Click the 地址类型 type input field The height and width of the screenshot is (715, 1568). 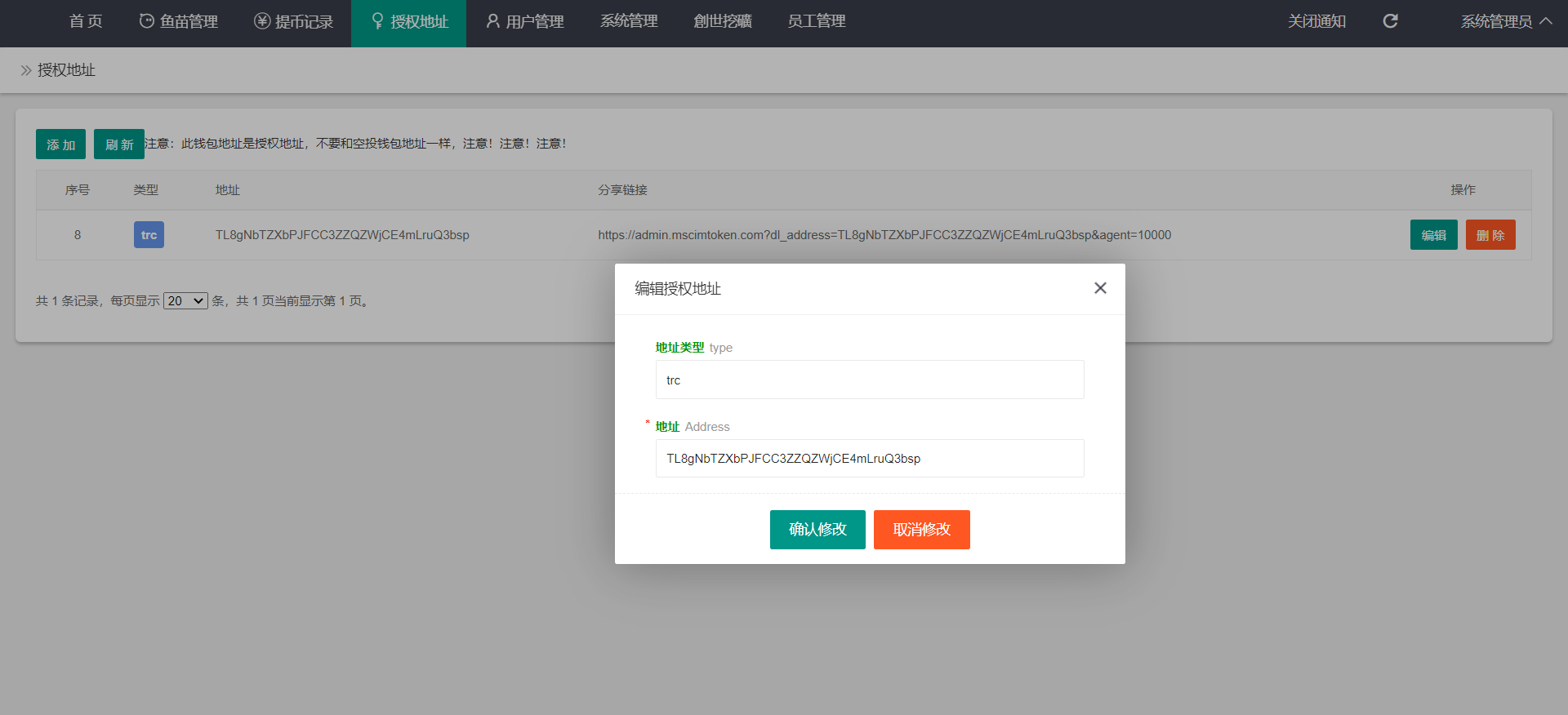coord(870,380)
